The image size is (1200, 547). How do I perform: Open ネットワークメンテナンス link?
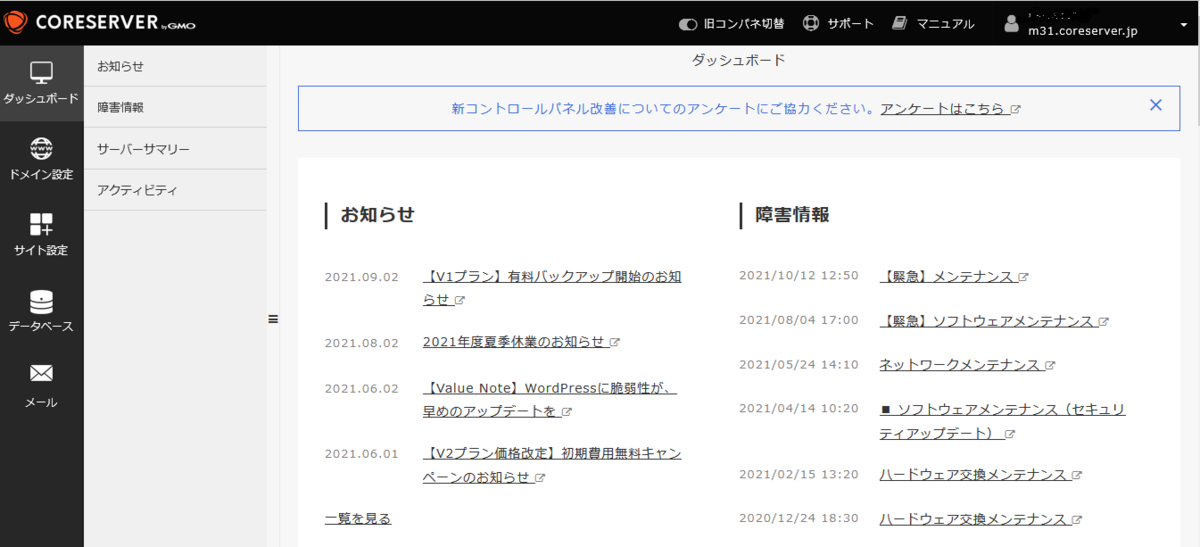[960, 365]
